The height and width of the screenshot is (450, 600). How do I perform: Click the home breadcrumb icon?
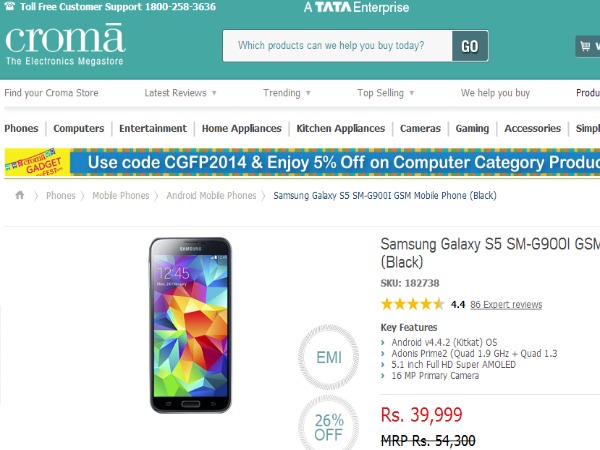[x=20, y=196]
